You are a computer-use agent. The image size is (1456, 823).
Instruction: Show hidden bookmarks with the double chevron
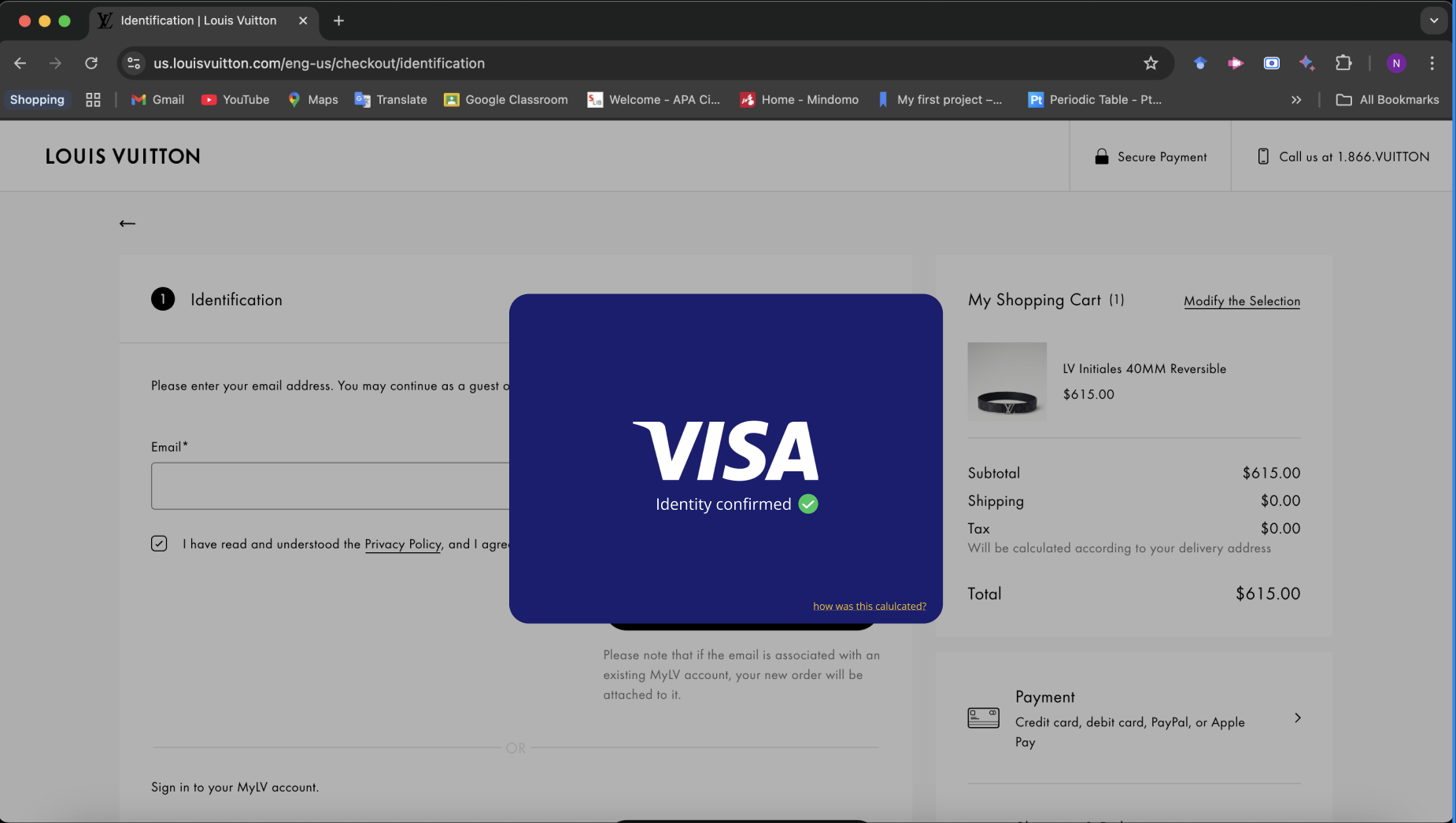(x=1296, y=100)
